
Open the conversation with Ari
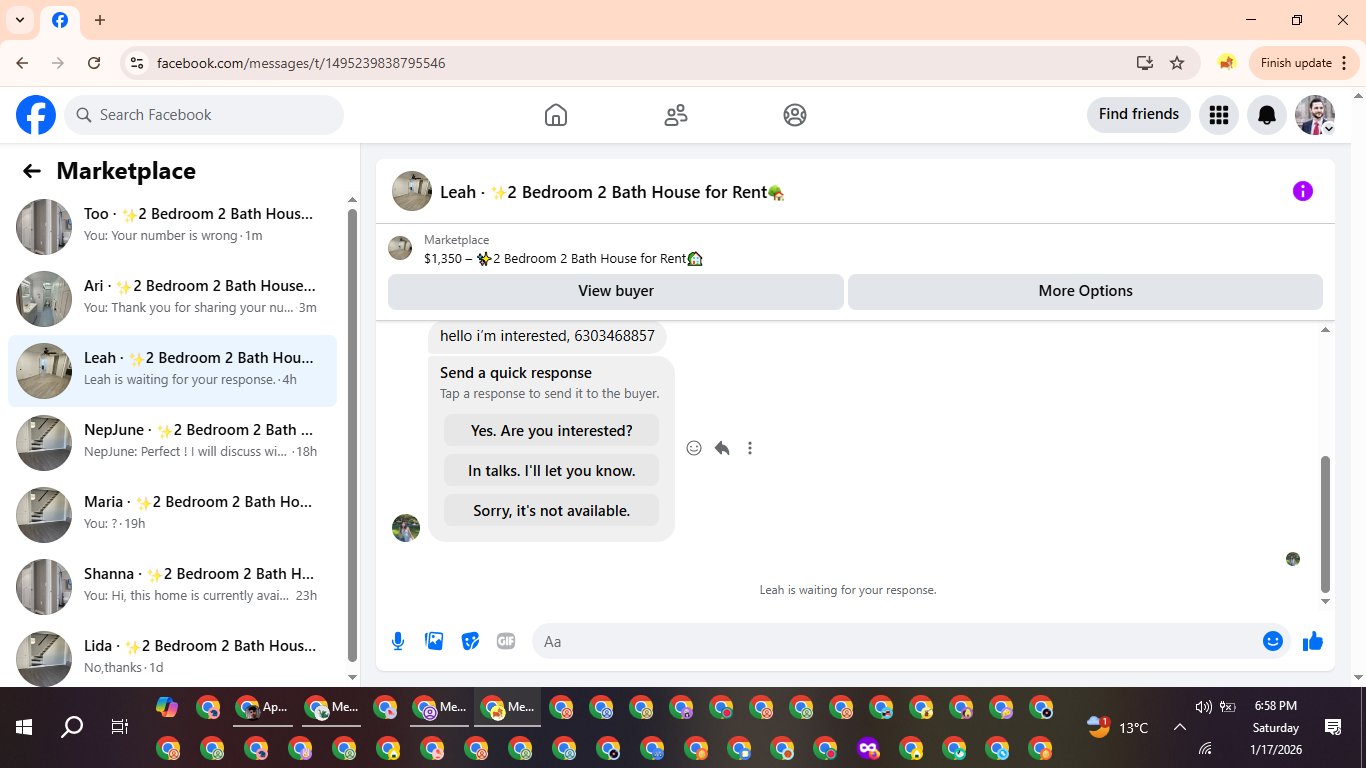click(172, 299)
